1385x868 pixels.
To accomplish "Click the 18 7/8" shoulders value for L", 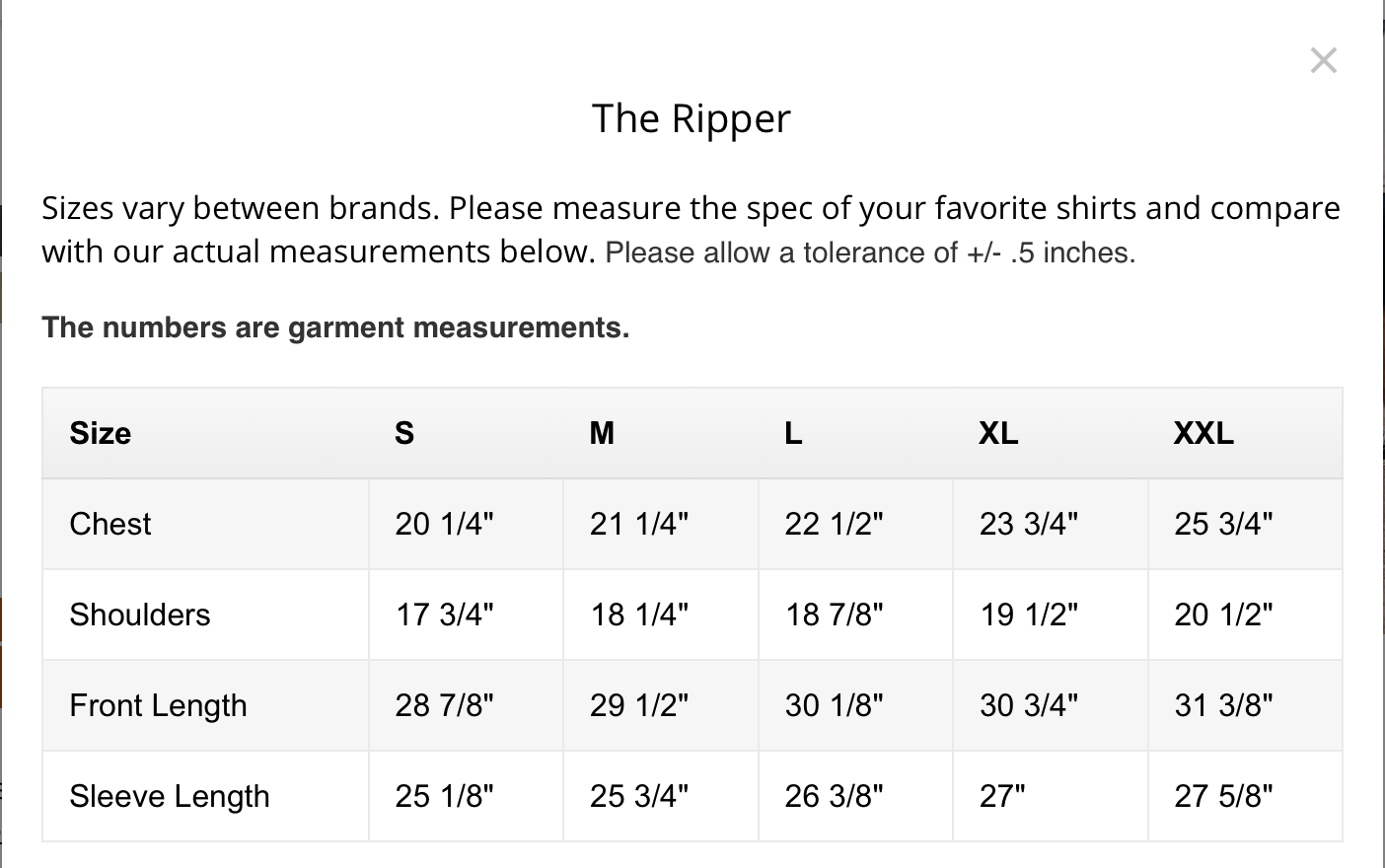I will [834, 615].
